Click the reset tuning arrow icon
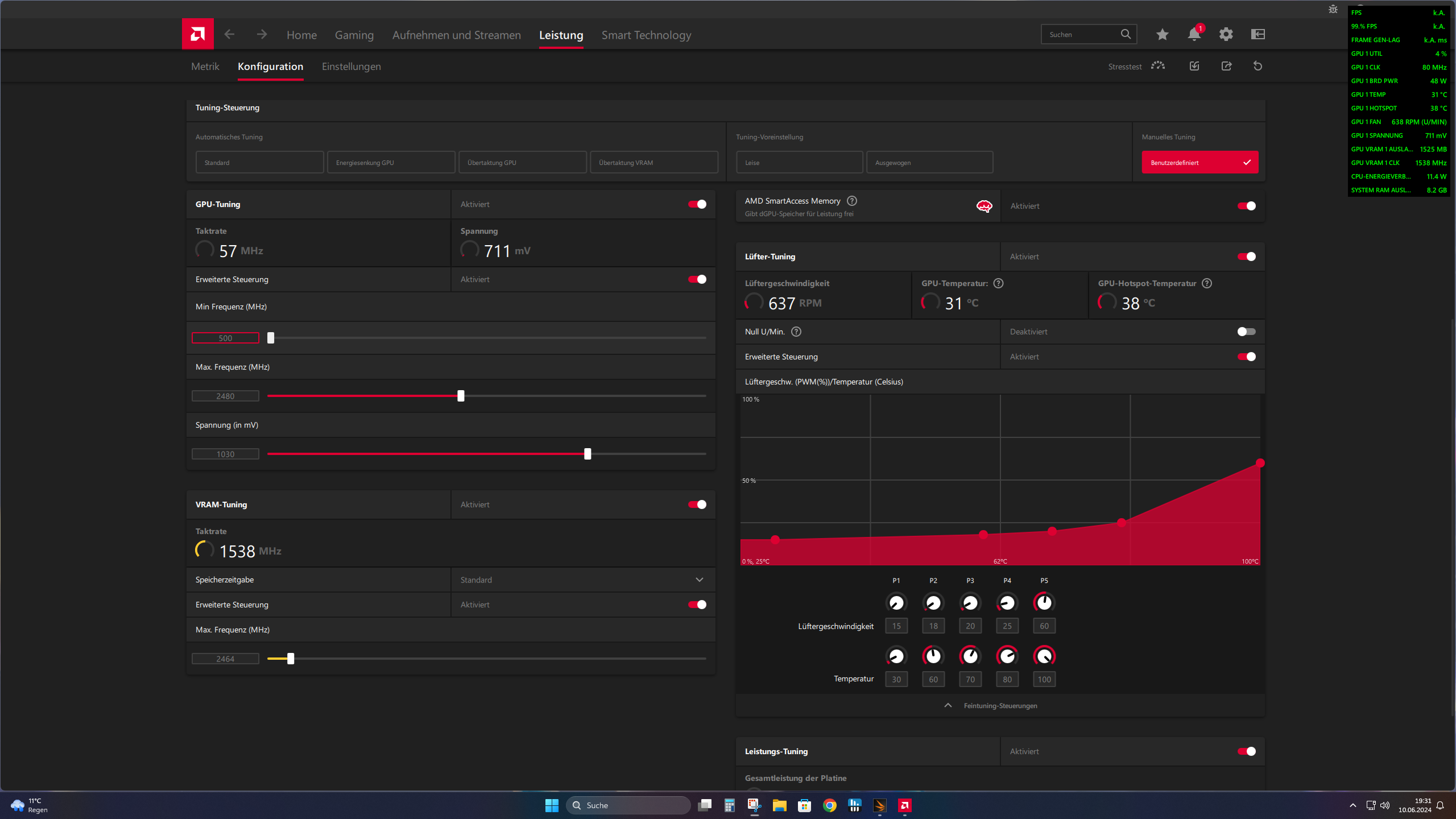The width and height of the screenshot is (1456, 819). (1258, 67)
